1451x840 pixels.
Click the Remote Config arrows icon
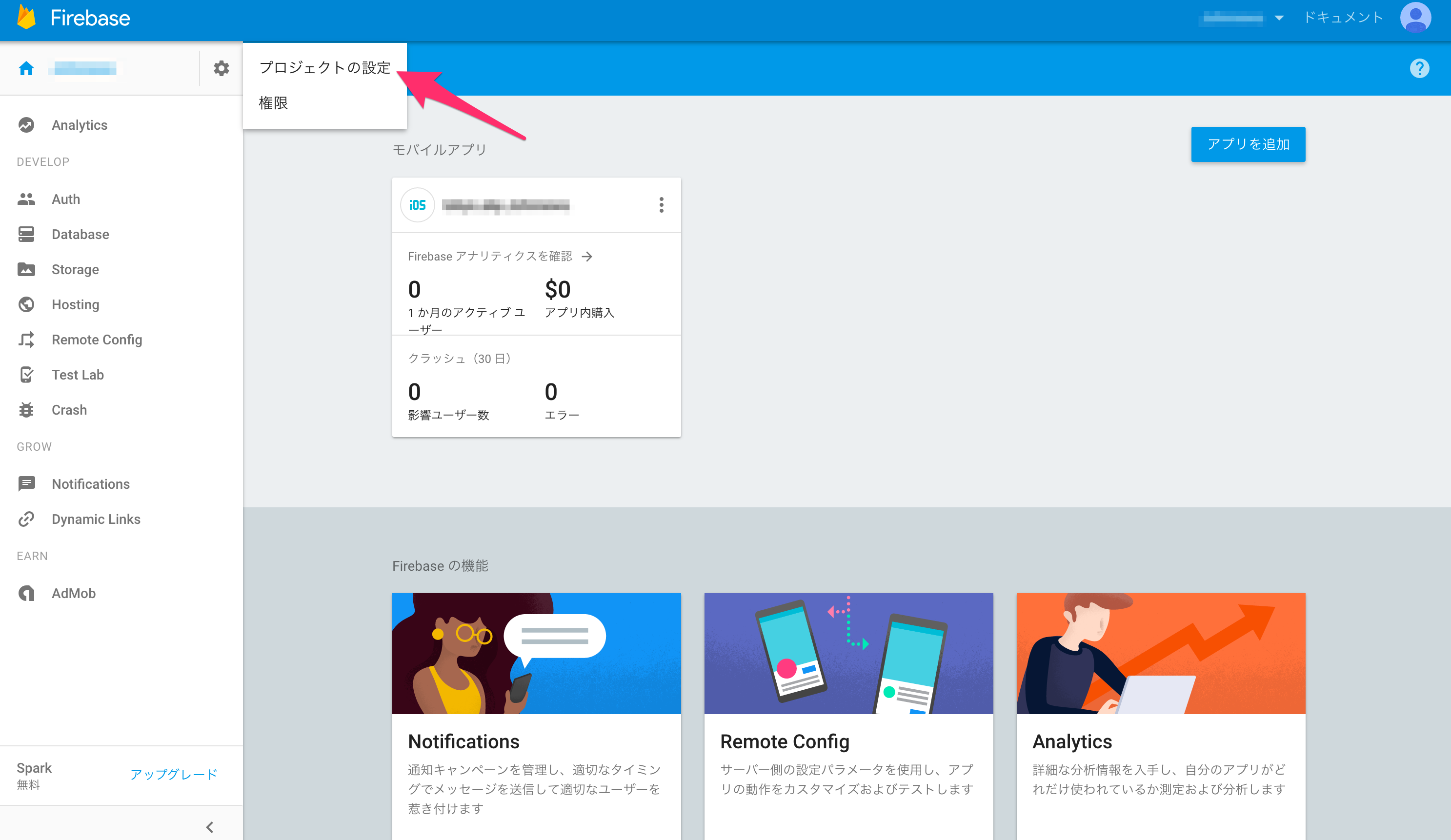tap(26, 340)
